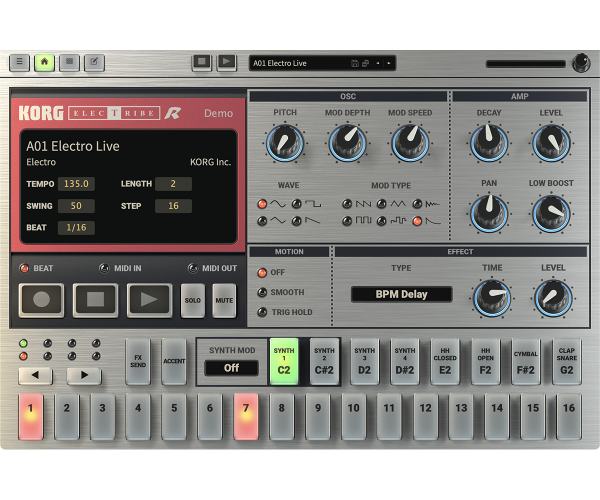Click the PITCH knob in OSC section

(285, 144)
